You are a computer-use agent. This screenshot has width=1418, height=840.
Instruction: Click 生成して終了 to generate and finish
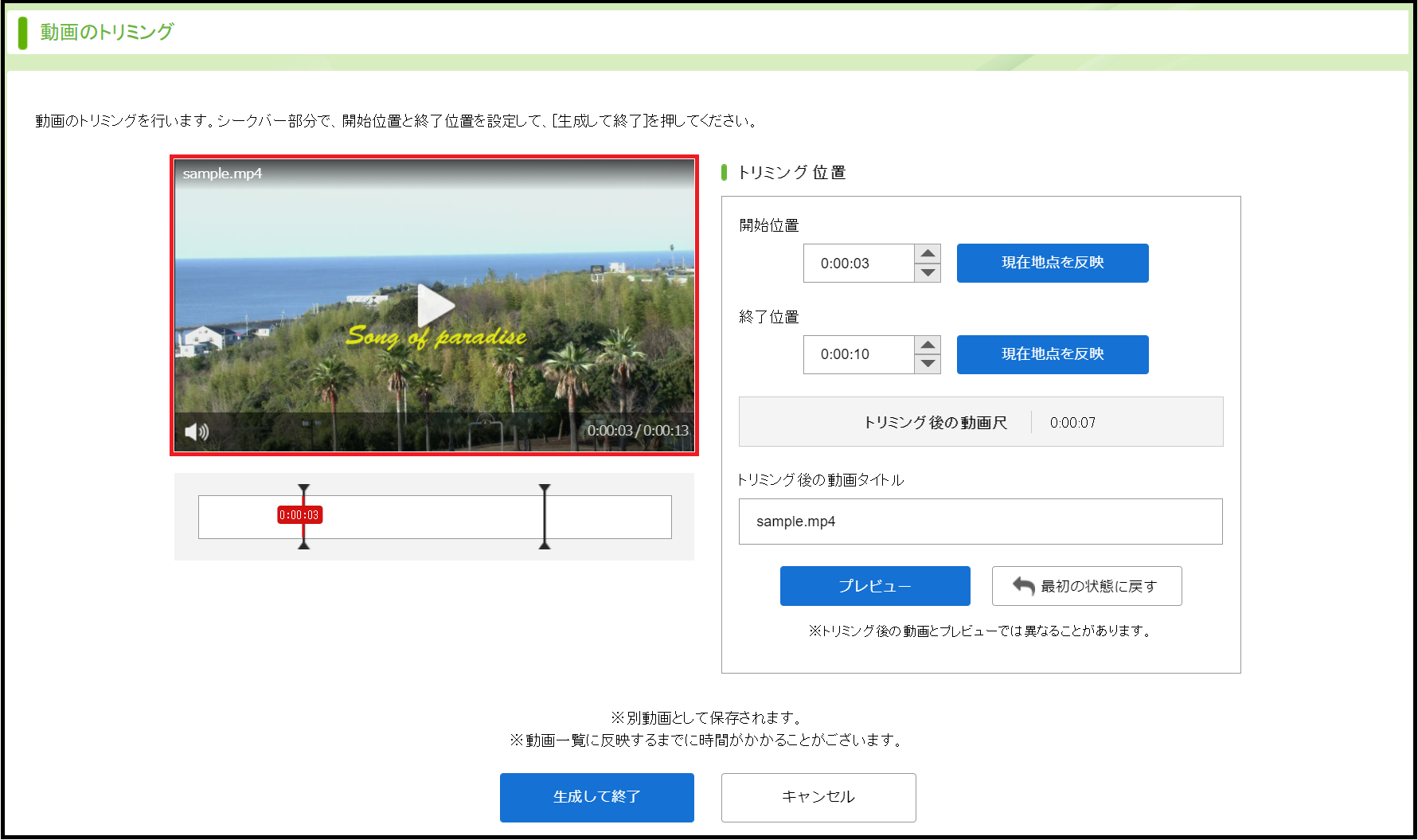[596, 797]
